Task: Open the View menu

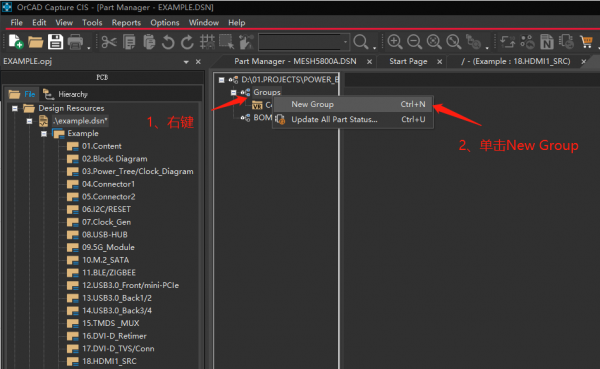Action: point(64,23)
